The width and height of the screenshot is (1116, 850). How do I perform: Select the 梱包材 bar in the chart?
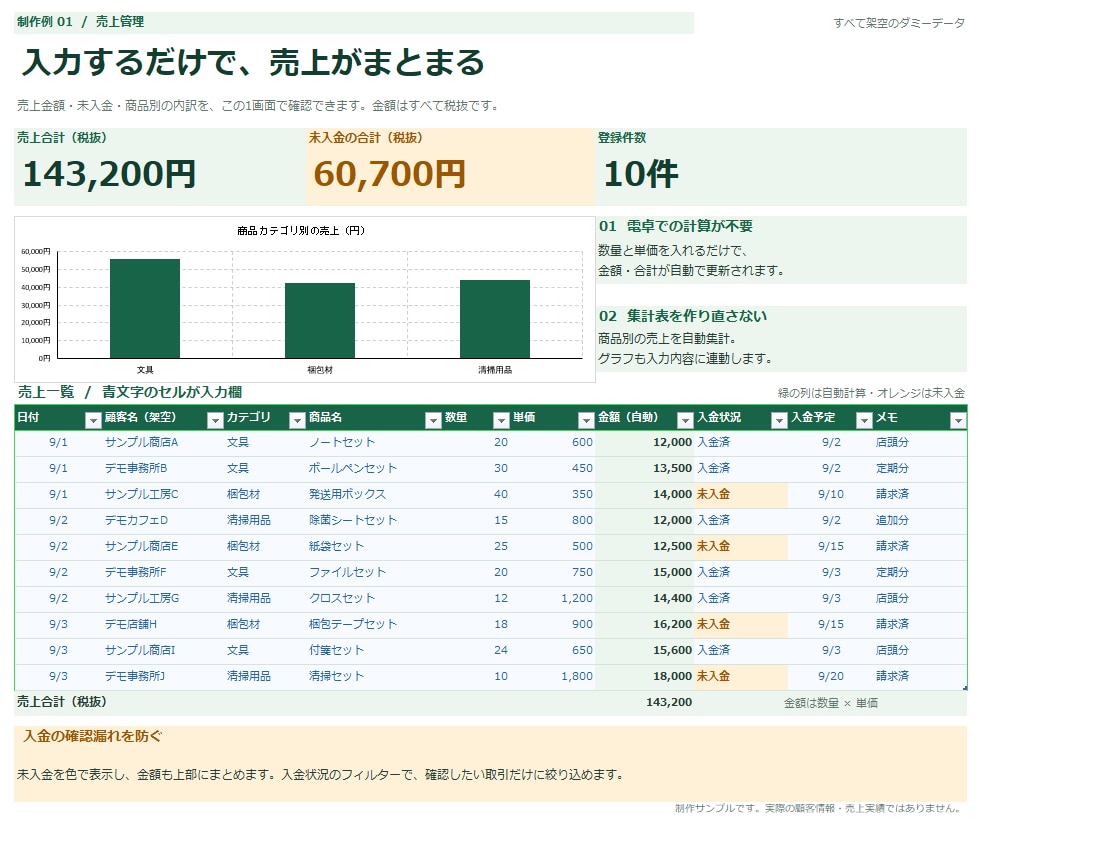click(x=320, y=320)
